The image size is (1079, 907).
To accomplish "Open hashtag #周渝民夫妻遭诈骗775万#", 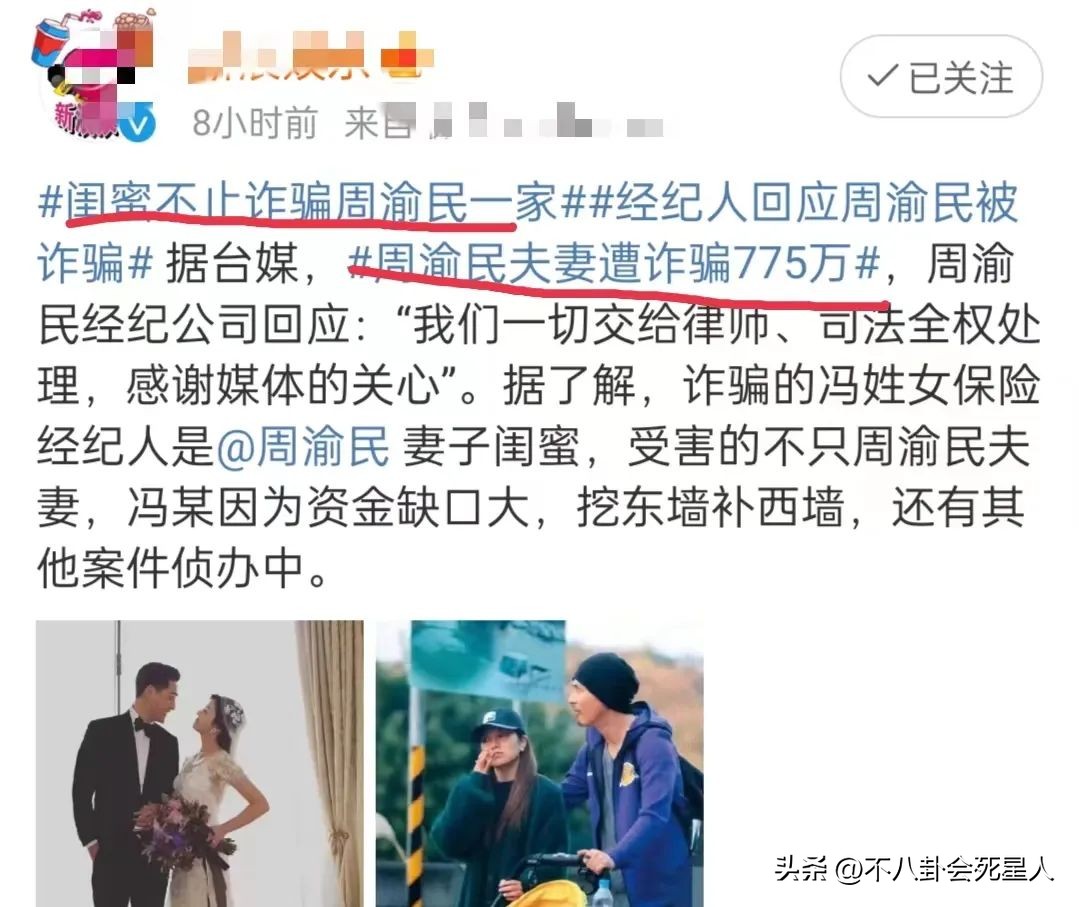I will click(614, 264).
